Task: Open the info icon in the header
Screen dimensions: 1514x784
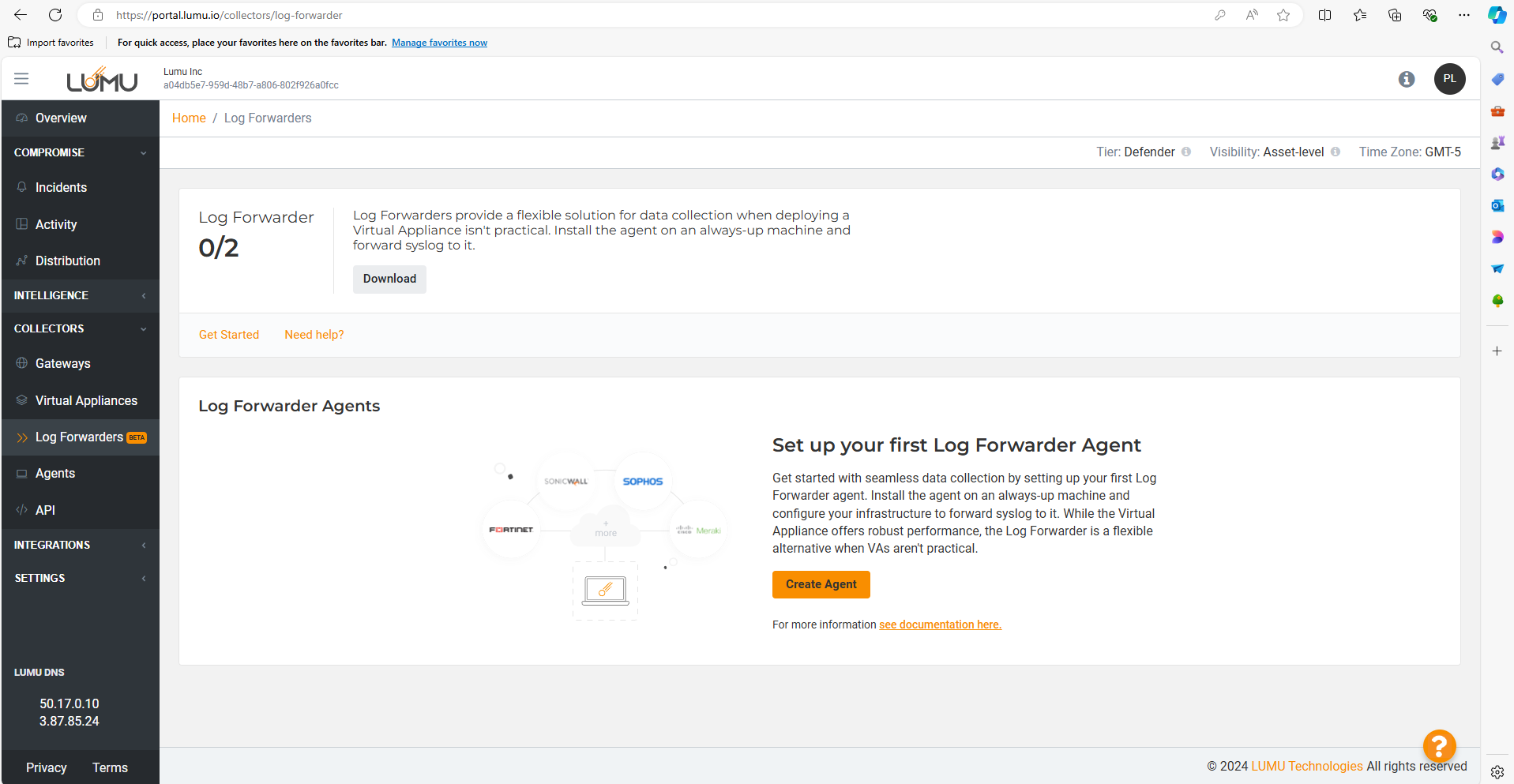Action: click(1406, 79)
